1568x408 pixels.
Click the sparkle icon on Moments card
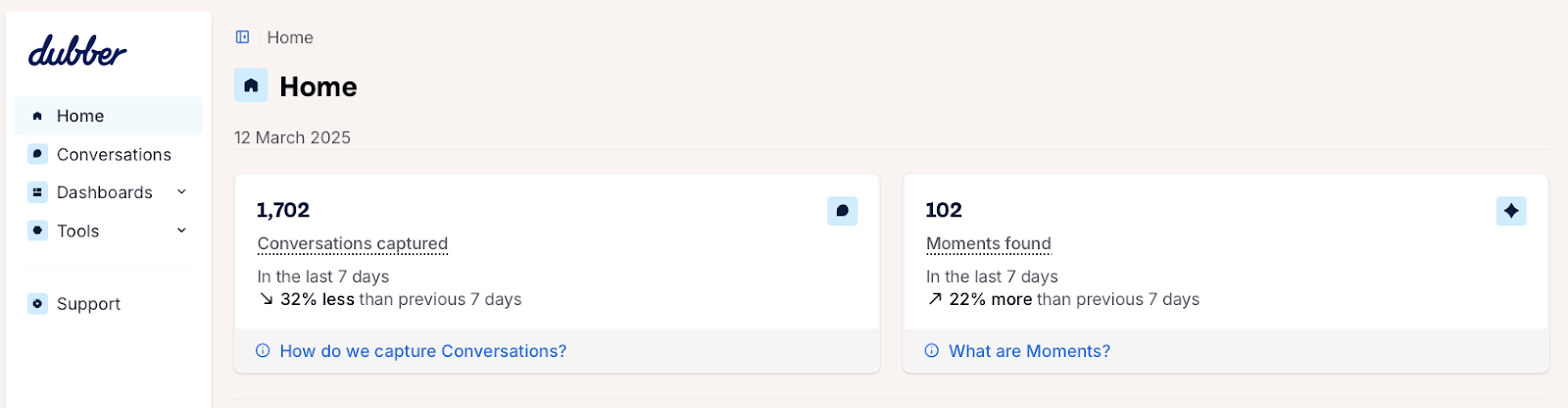pyautogui.click(x=1511, y=211)
